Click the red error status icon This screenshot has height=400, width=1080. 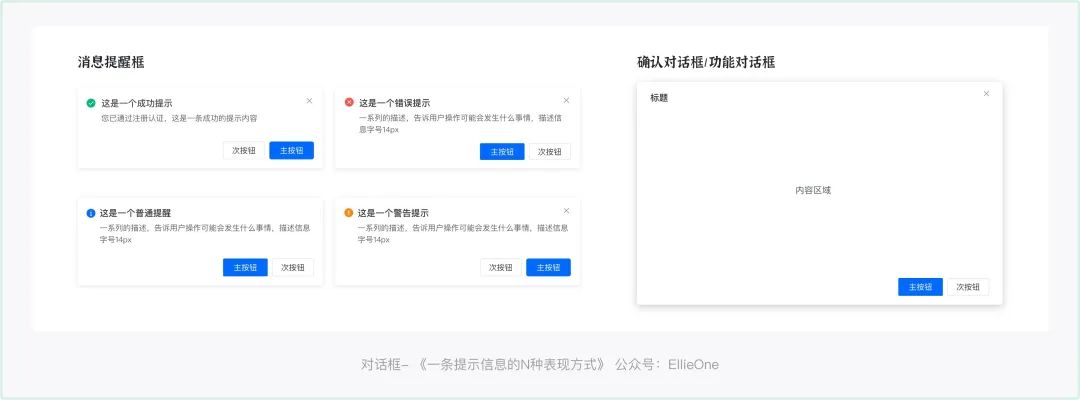[349, 102]
